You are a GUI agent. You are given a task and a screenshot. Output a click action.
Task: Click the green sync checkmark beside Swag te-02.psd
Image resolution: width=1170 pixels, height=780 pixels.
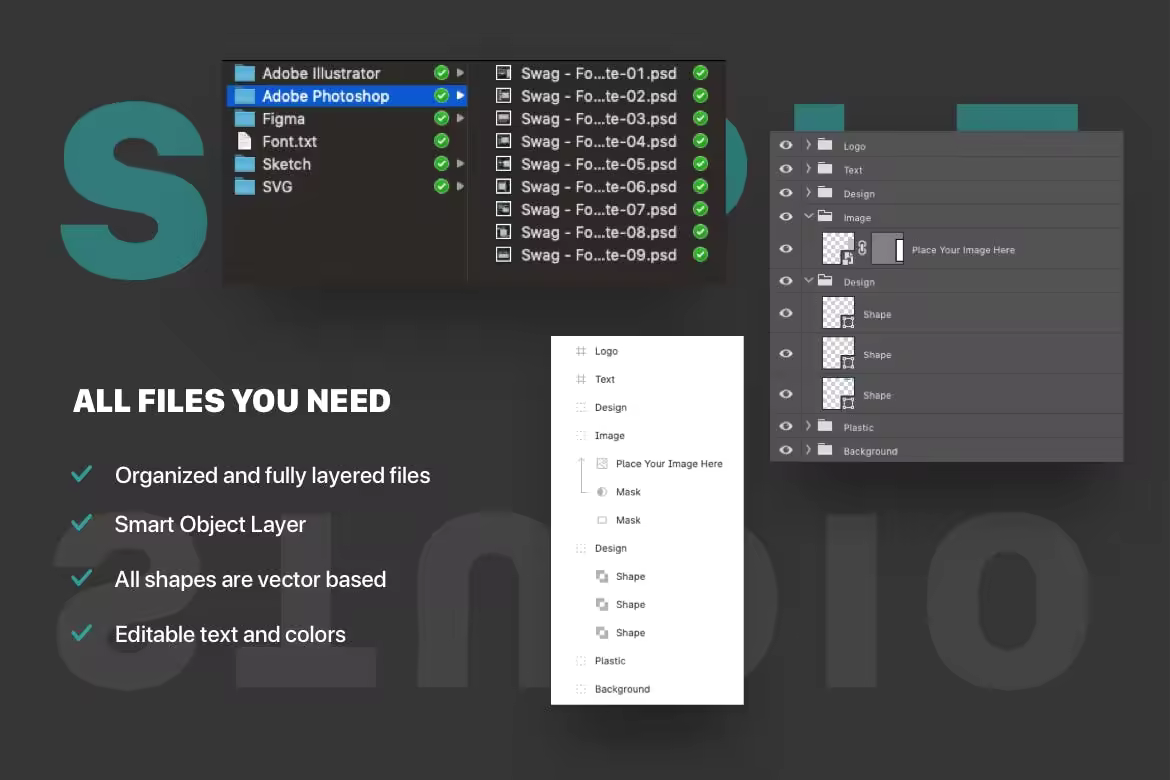pyautogui.click(x=701, y=96)
